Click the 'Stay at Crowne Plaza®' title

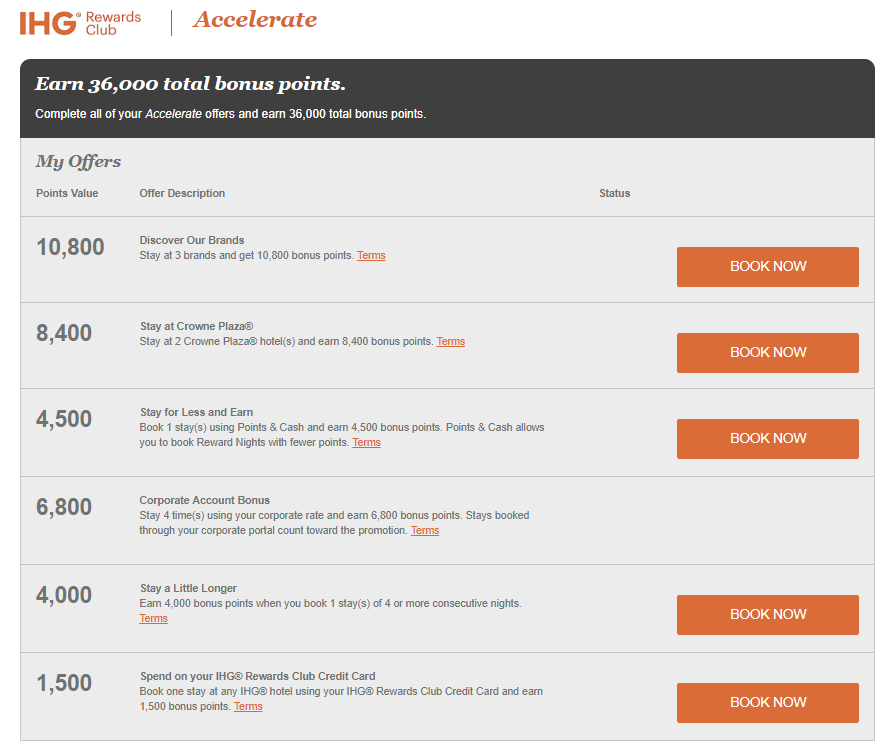point(197,327)
